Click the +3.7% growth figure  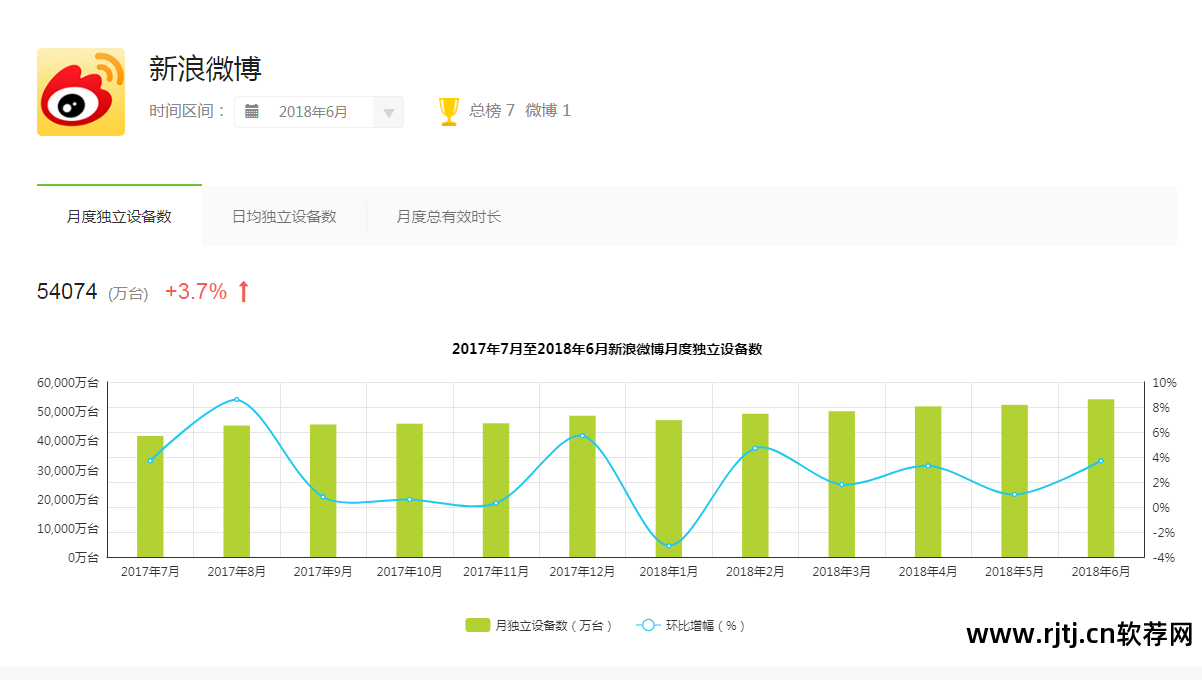pyautogui.click(x=196, y=292)
